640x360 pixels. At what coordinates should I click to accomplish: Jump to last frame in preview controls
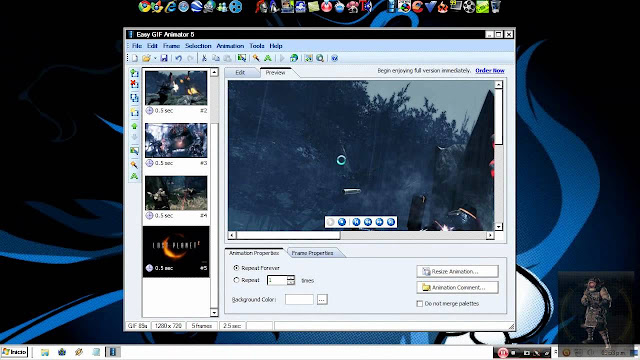click(x=391, y=222)
